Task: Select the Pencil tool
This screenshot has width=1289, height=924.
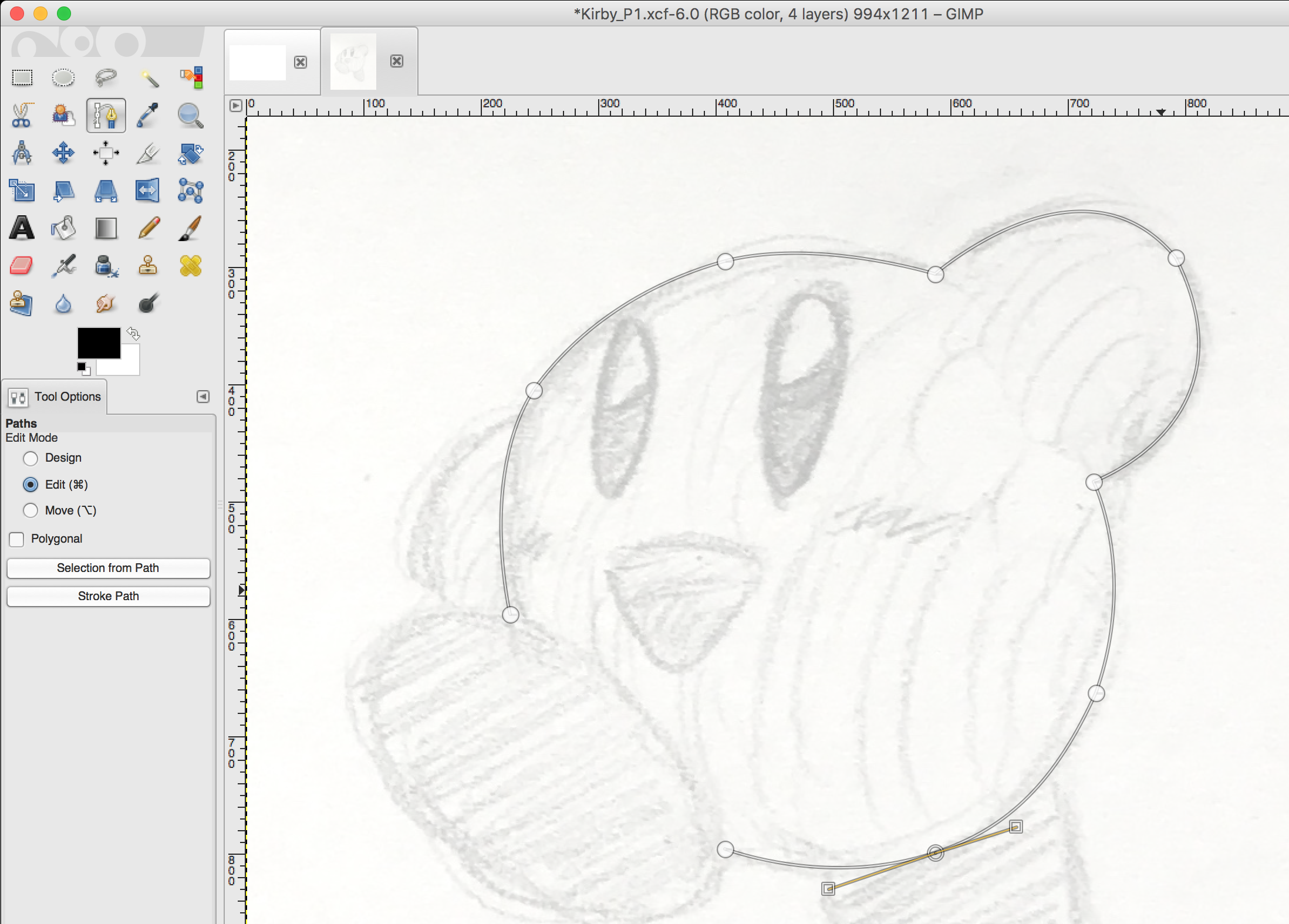Action: [149, 228]
